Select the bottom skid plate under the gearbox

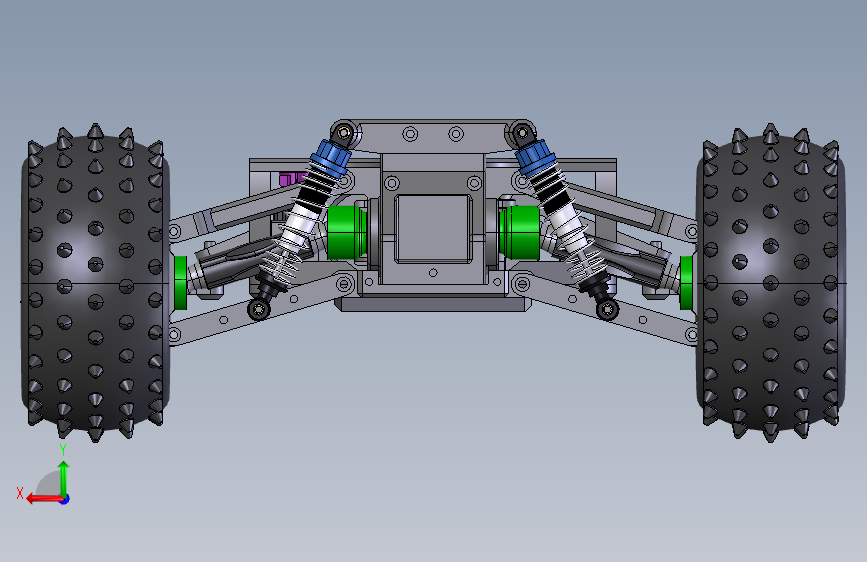(433, 304)
